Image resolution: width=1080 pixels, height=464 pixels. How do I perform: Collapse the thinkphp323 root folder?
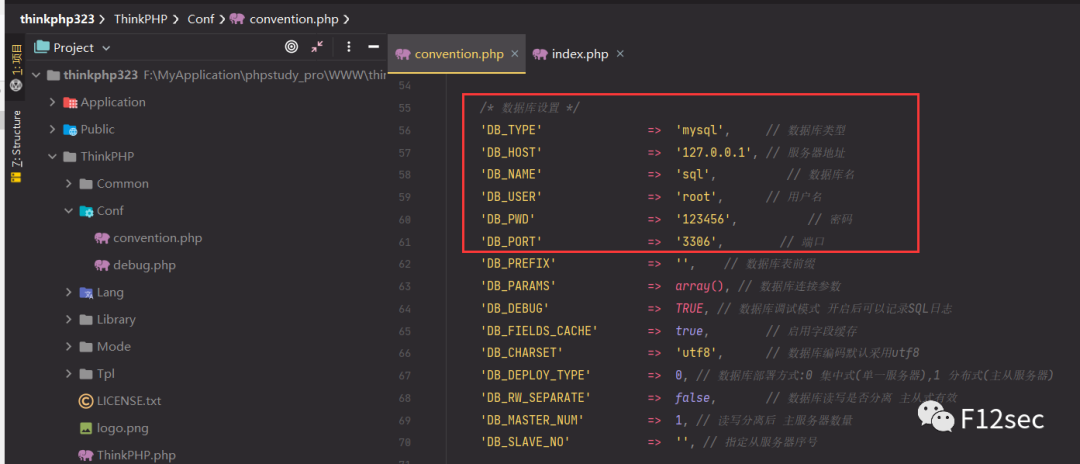[36, 75]
